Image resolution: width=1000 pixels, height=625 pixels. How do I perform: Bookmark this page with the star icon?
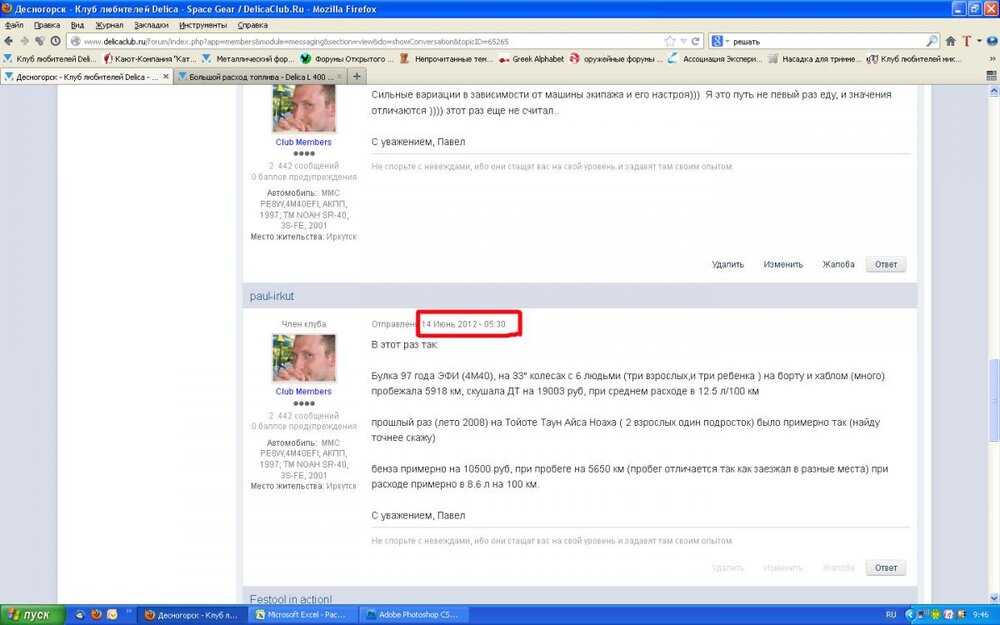tap(670, 42)
